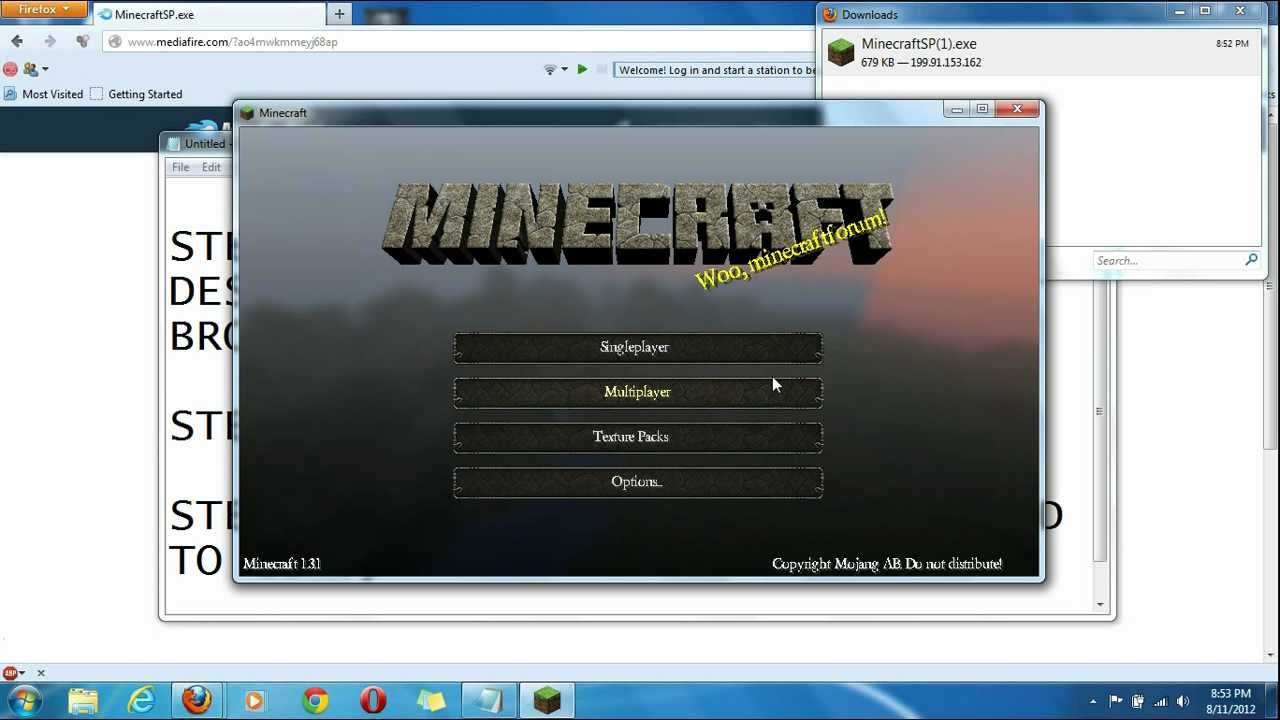Click the Downloads search magnifier icon
The image size is (1280, 720).
tap(1251, 260)
